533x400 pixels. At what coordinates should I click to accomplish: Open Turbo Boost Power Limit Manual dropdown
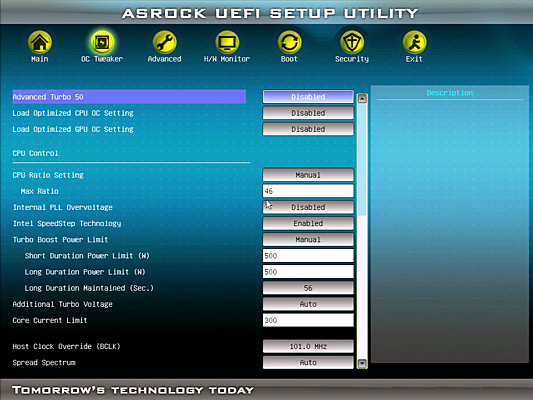[308, 240]
